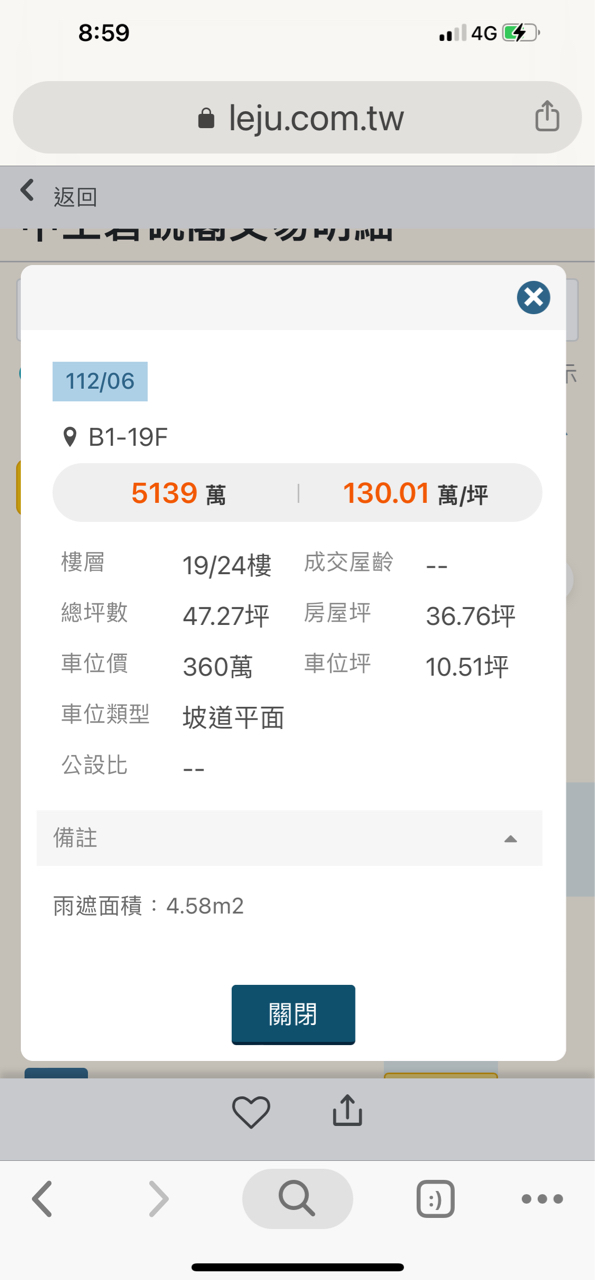
Task: Favorite this listing with heart icon
Action: [x=251, y=1112]
